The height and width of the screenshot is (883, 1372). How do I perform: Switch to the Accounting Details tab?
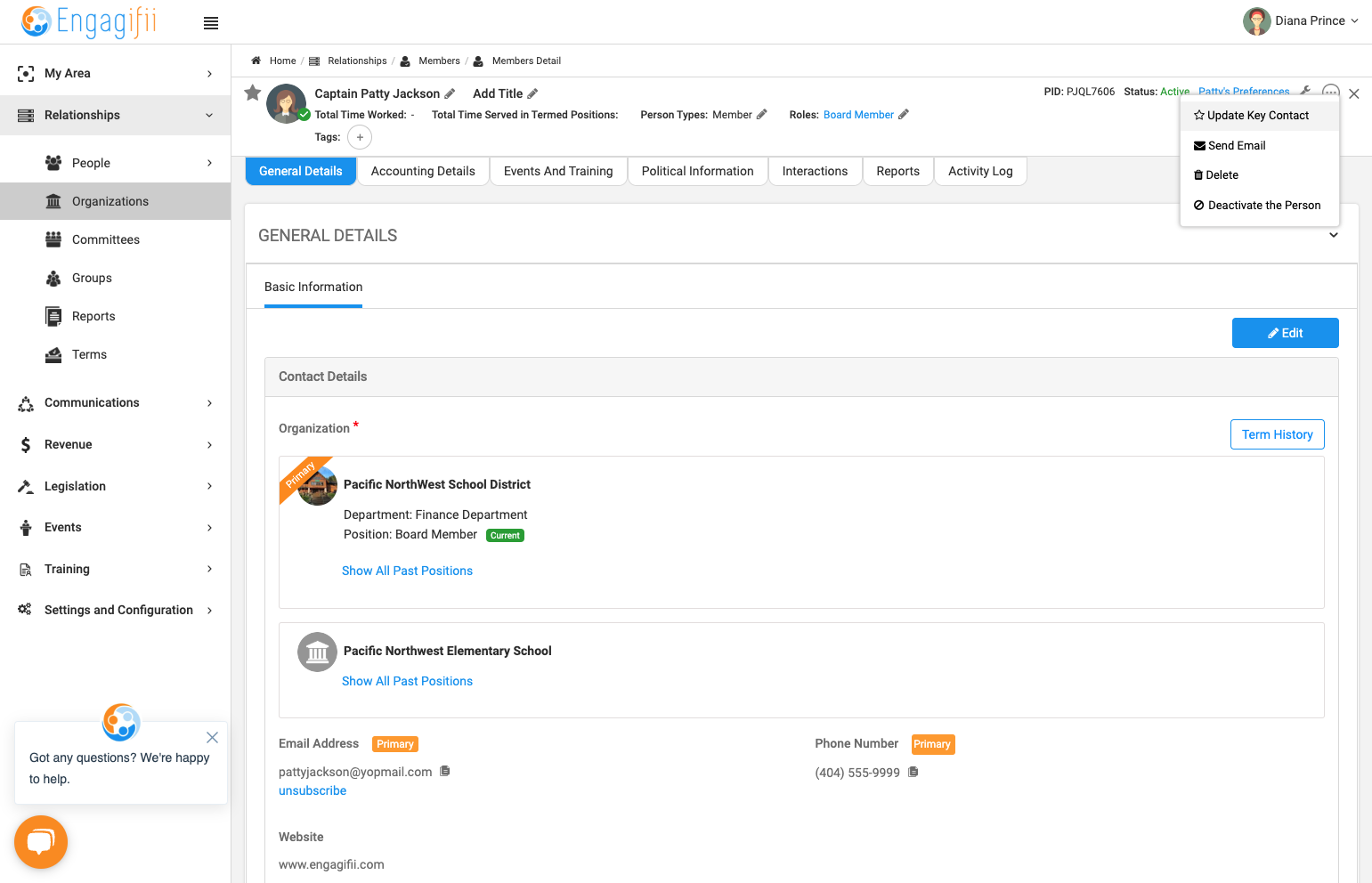coord(423,171)
